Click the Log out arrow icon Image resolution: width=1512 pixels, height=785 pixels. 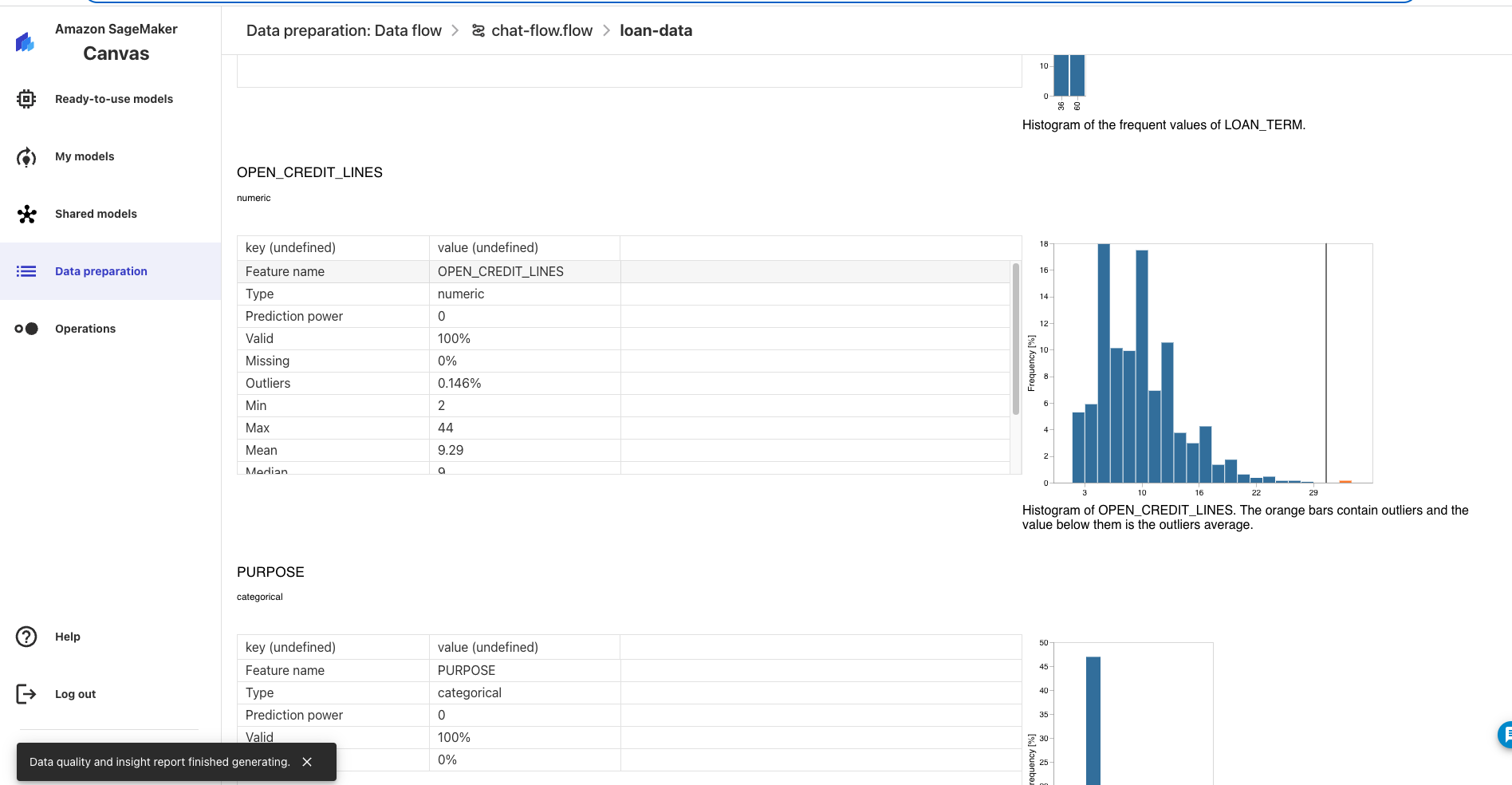click(x=26, y=694)
